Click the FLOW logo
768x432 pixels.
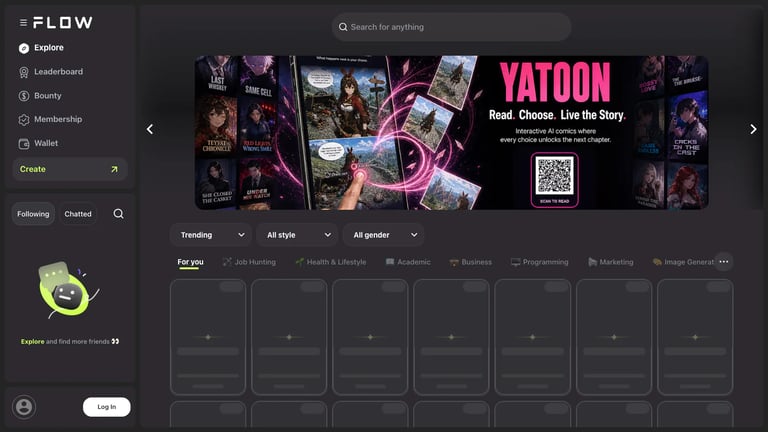[x=63, y=23]
